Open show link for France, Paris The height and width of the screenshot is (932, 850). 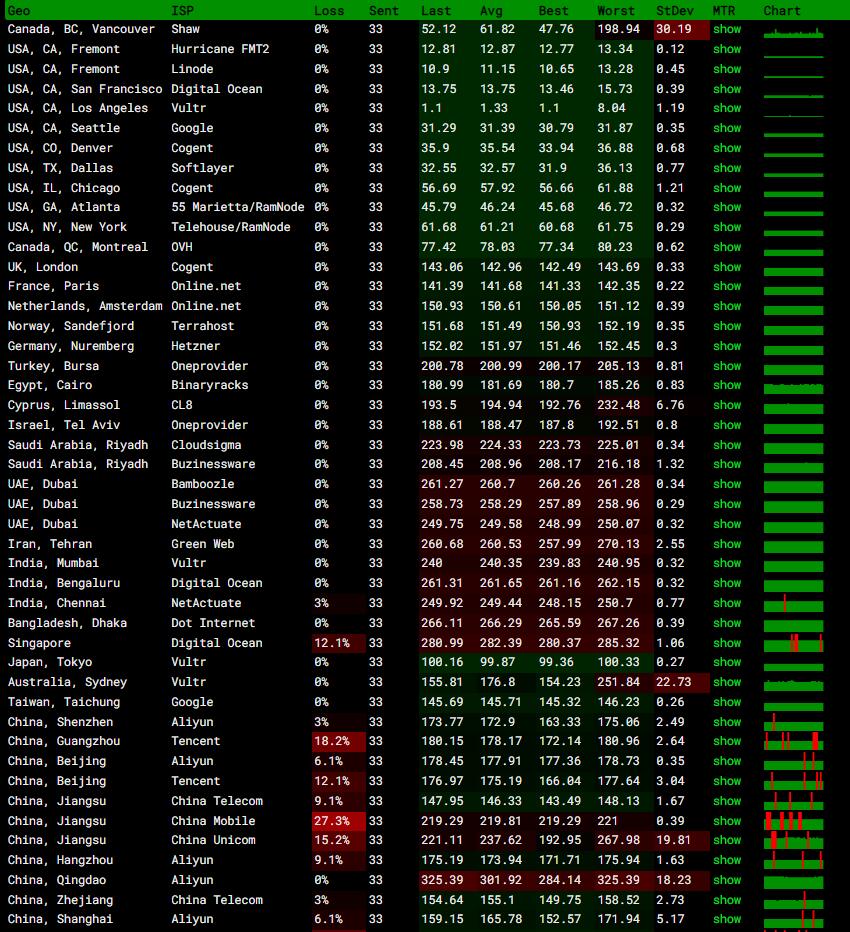[x=727, y=286]
